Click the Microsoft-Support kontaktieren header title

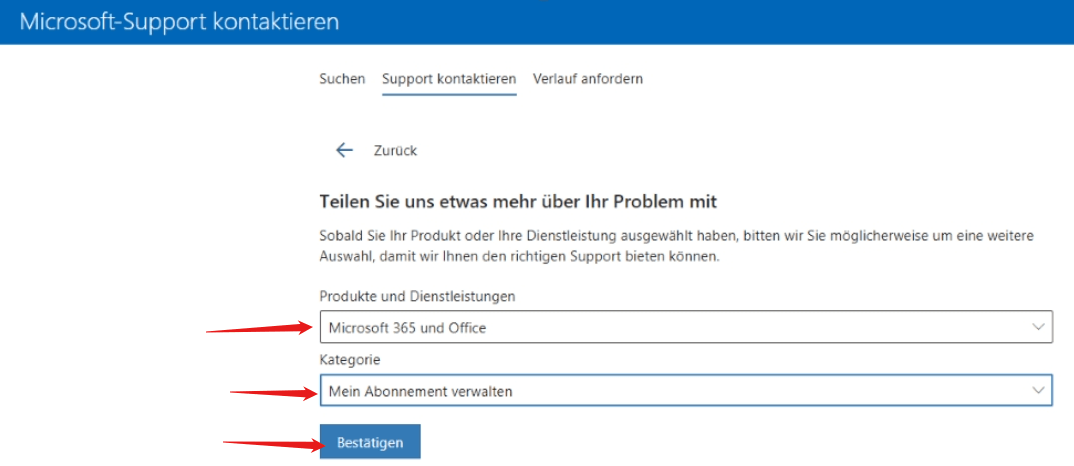point(179,21)
